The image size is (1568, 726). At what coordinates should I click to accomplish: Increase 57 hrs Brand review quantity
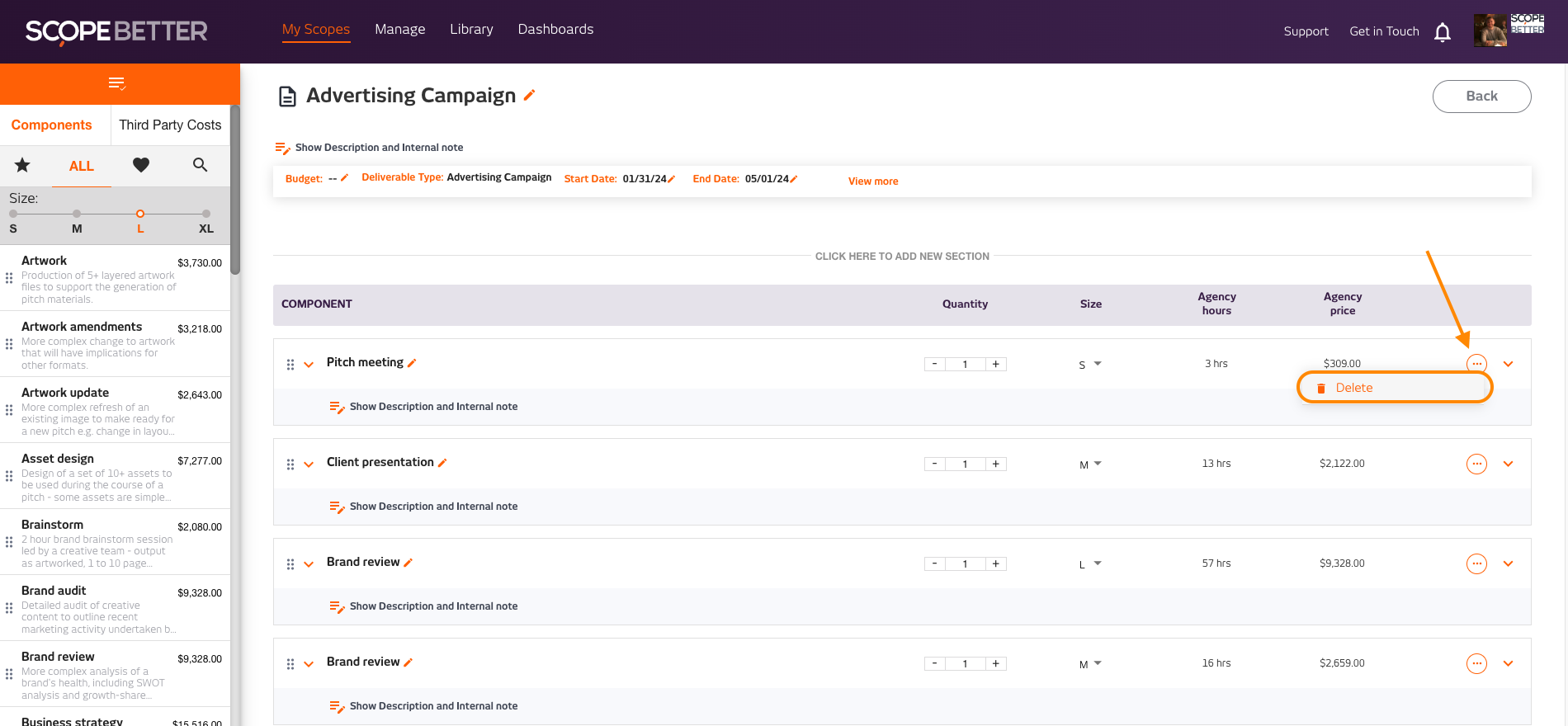pos(996,563)
